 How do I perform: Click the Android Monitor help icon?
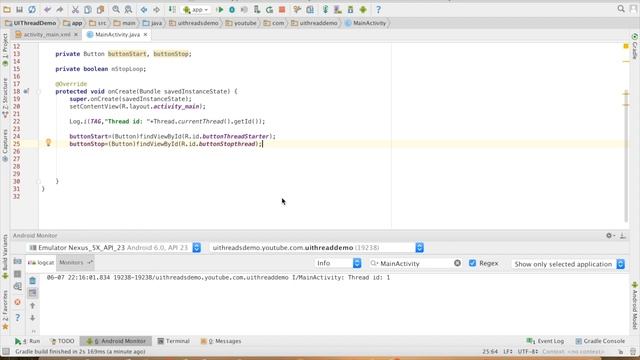tap(17, 317)
